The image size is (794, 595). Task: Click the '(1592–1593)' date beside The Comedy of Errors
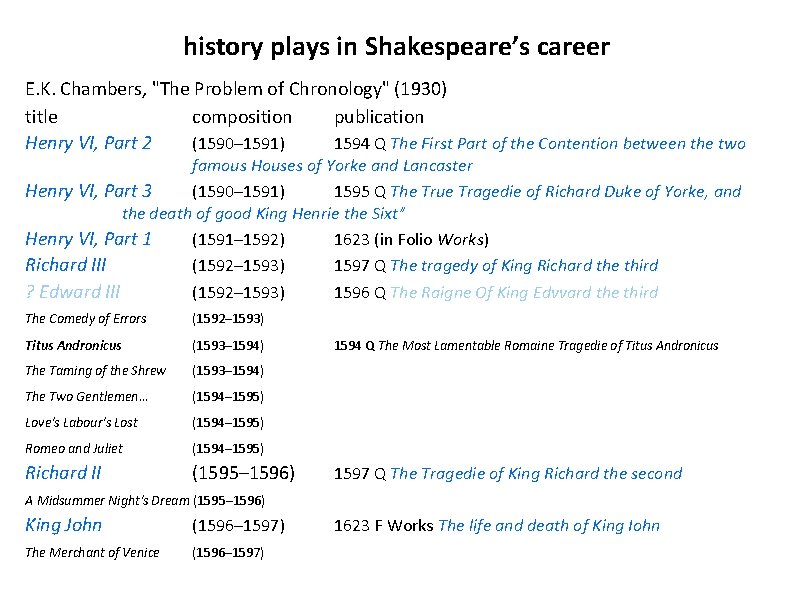[x=228, y=319]
